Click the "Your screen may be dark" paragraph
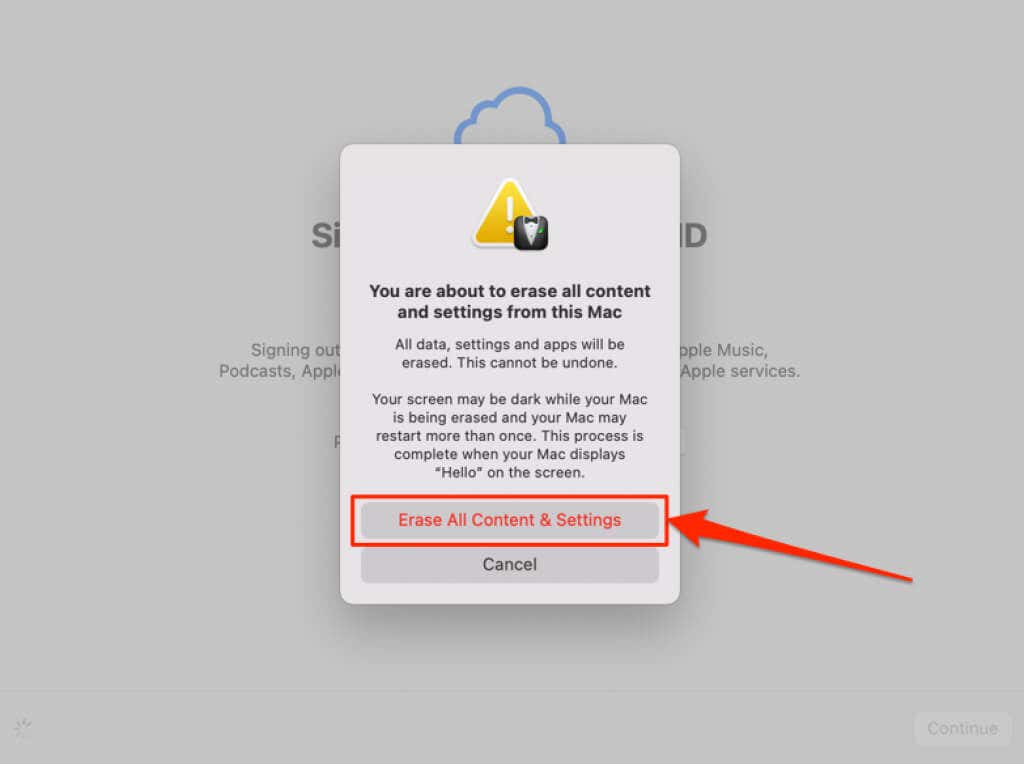The image size is (1024, 764). [509, 436]
